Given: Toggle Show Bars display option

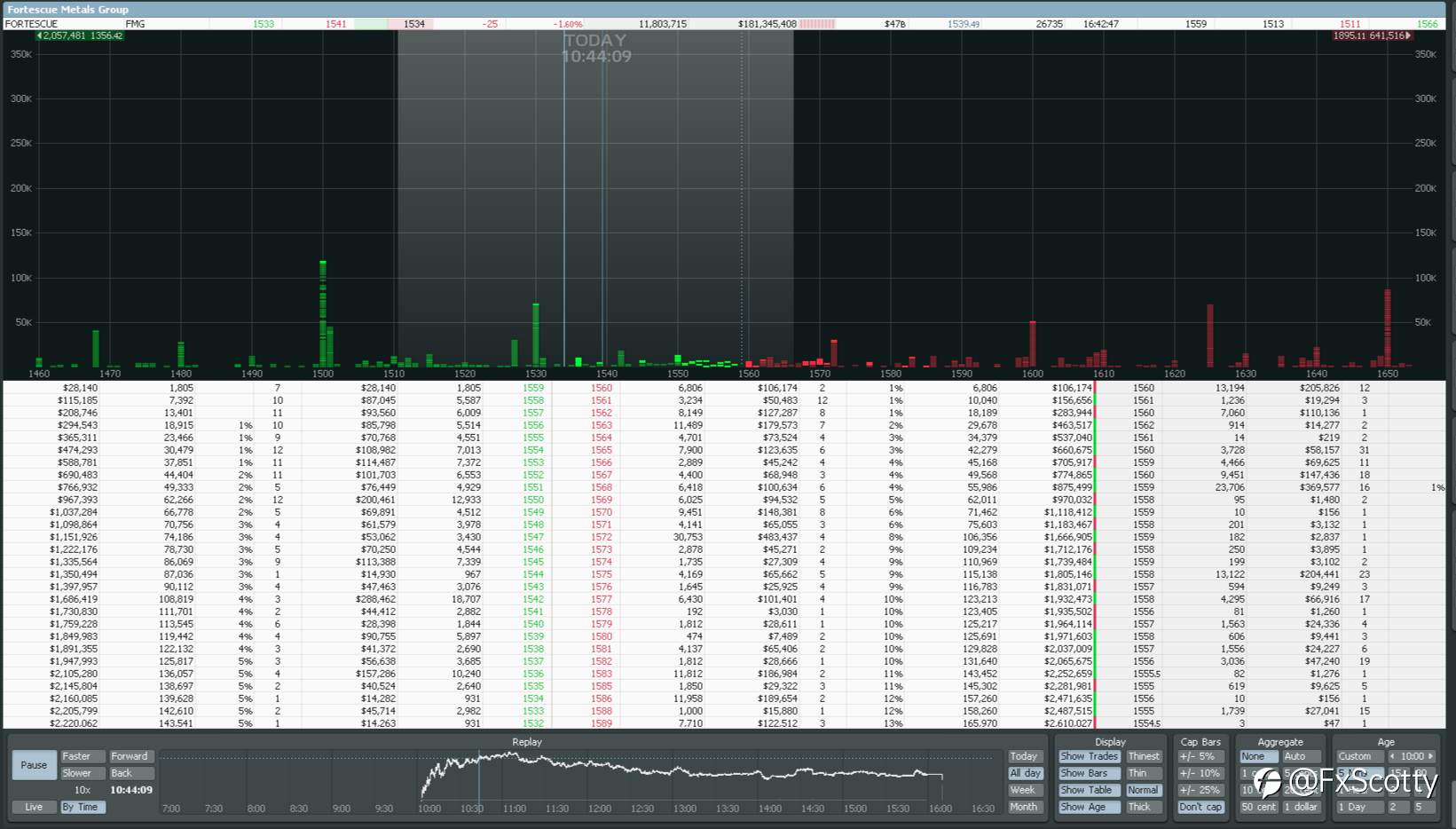Looking at the screenshot, I should [x=1089, y=773].
